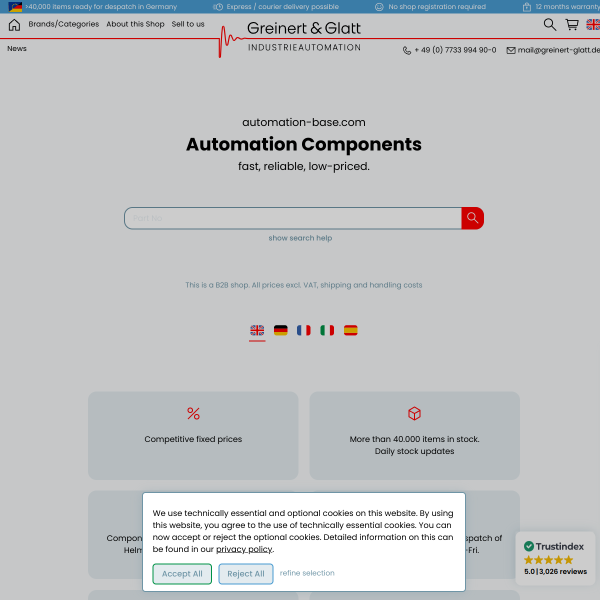Open the News menu item

coord(17,49)
